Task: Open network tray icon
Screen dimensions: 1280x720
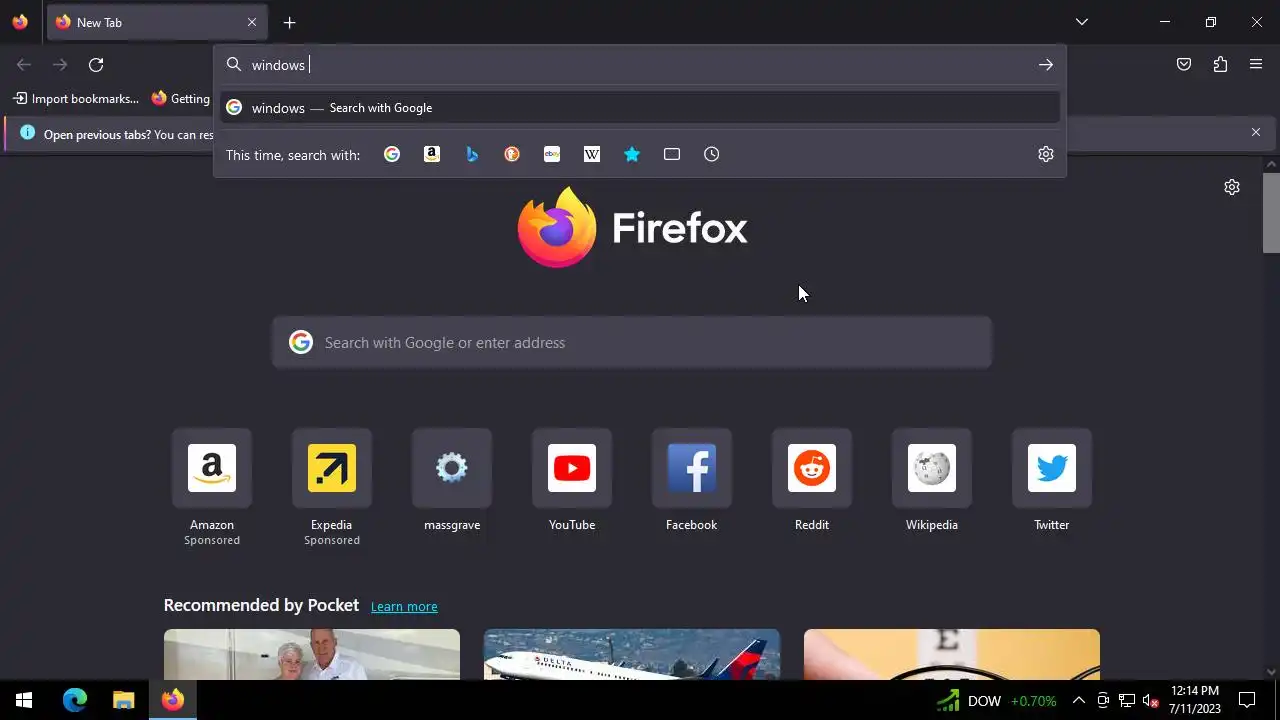Action: [1126, 700]
